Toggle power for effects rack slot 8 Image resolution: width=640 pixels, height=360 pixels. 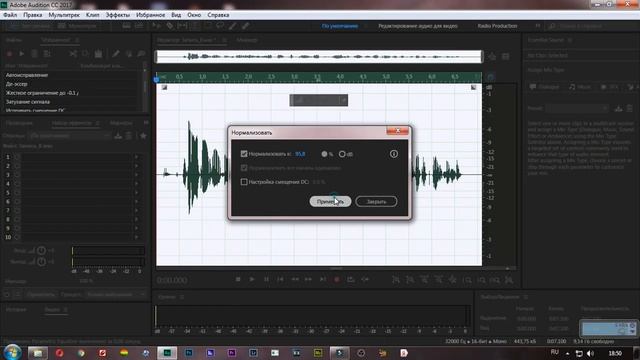[17, 219]
